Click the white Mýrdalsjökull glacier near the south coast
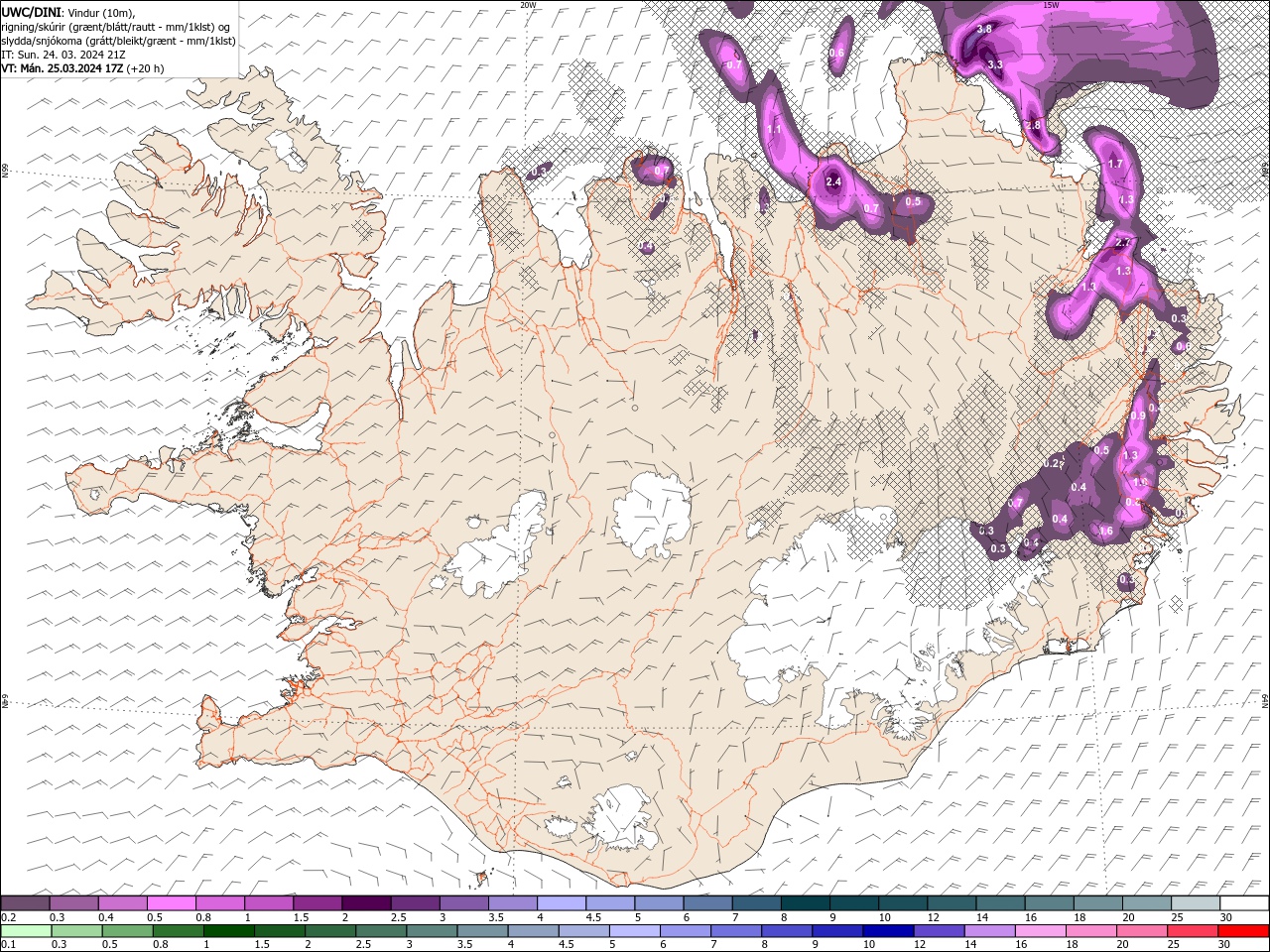The image size is (1270, 952). tap(621, 817)
